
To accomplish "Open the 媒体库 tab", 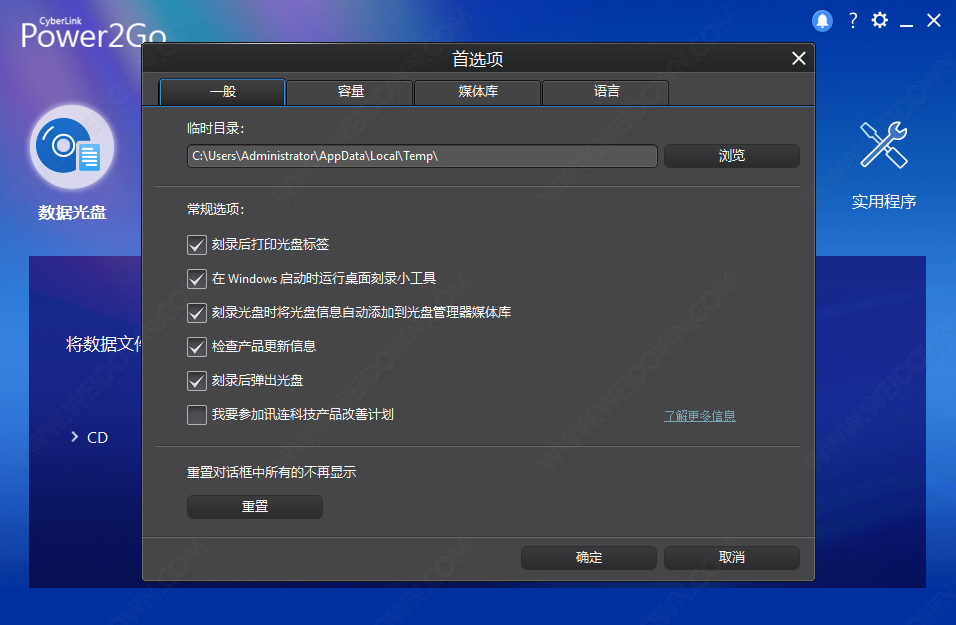I will click(x=478, y=92).
